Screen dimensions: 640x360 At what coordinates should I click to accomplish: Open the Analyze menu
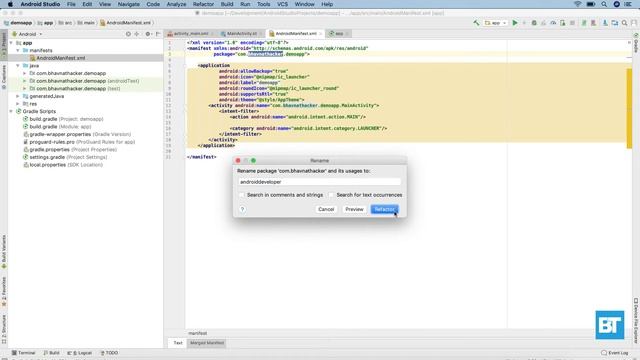tap(176, 4)
